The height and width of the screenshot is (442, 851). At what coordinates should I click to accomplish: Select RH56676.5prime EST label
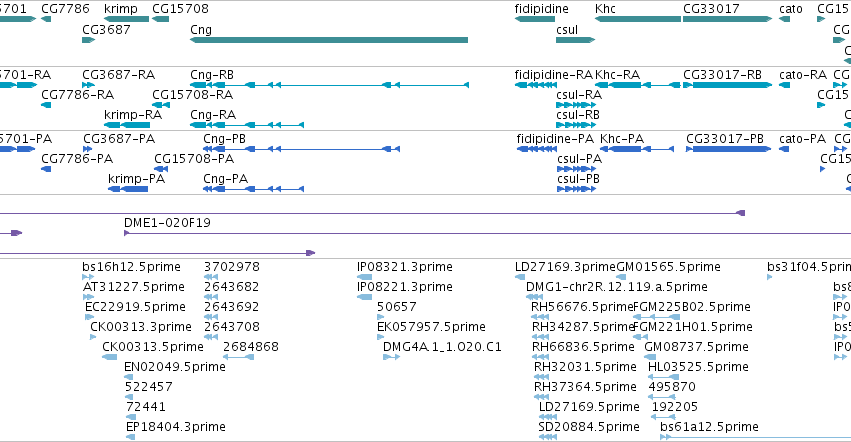click(x=582, y=307)
